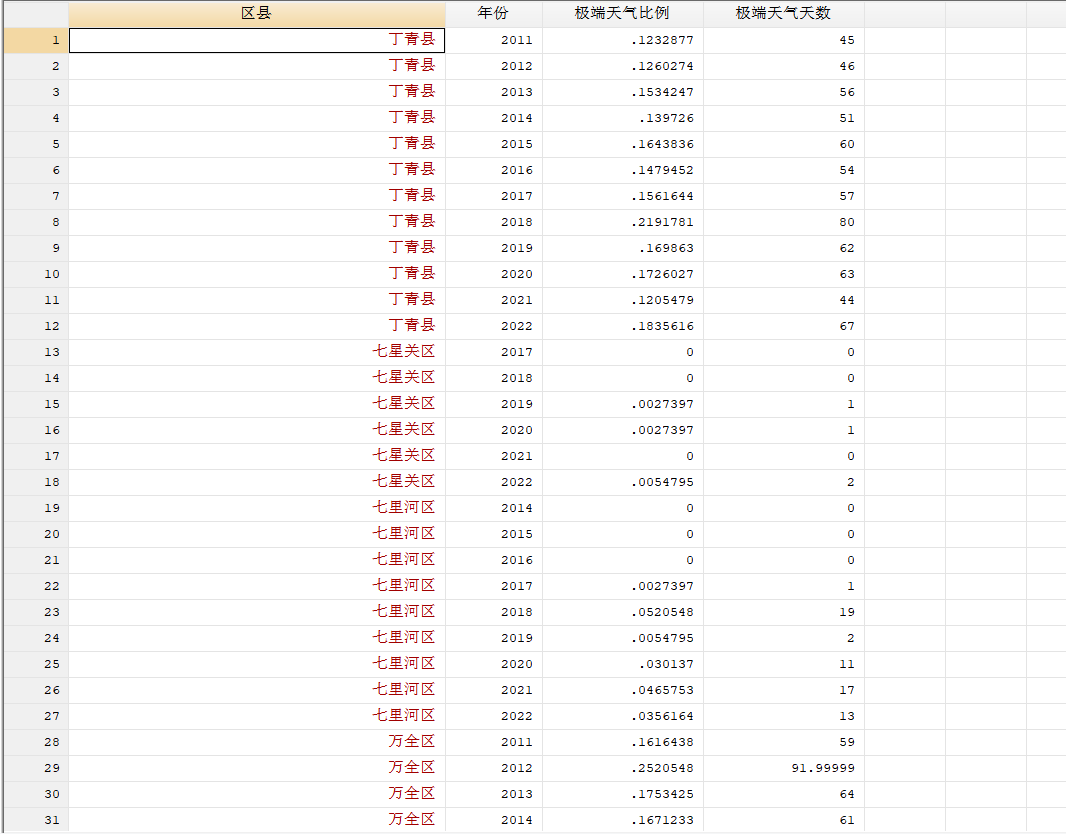The width and height of the screenshot is (1066, 834).
Task: Click the days value 62 cell
Action: (x=784, y=248)
